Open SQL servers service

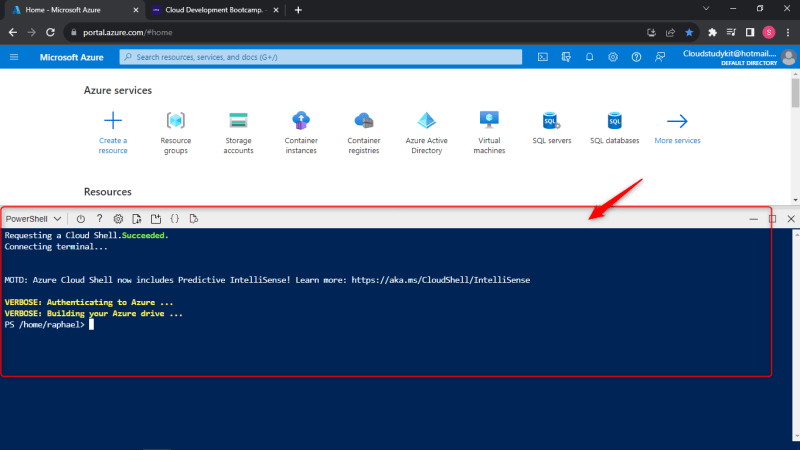552,128
